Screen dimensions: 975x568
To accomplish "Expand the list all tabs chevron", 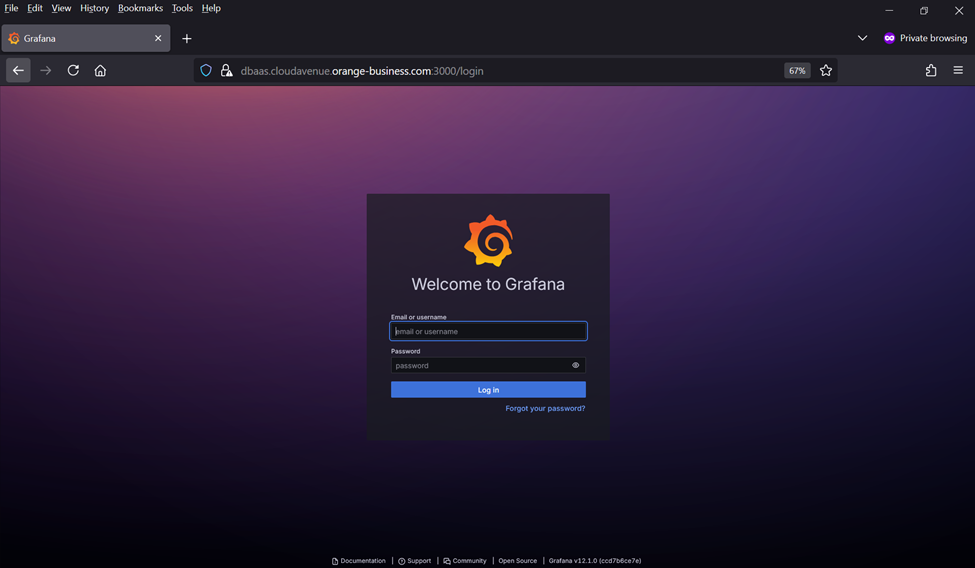I will [x=862, y=38].
